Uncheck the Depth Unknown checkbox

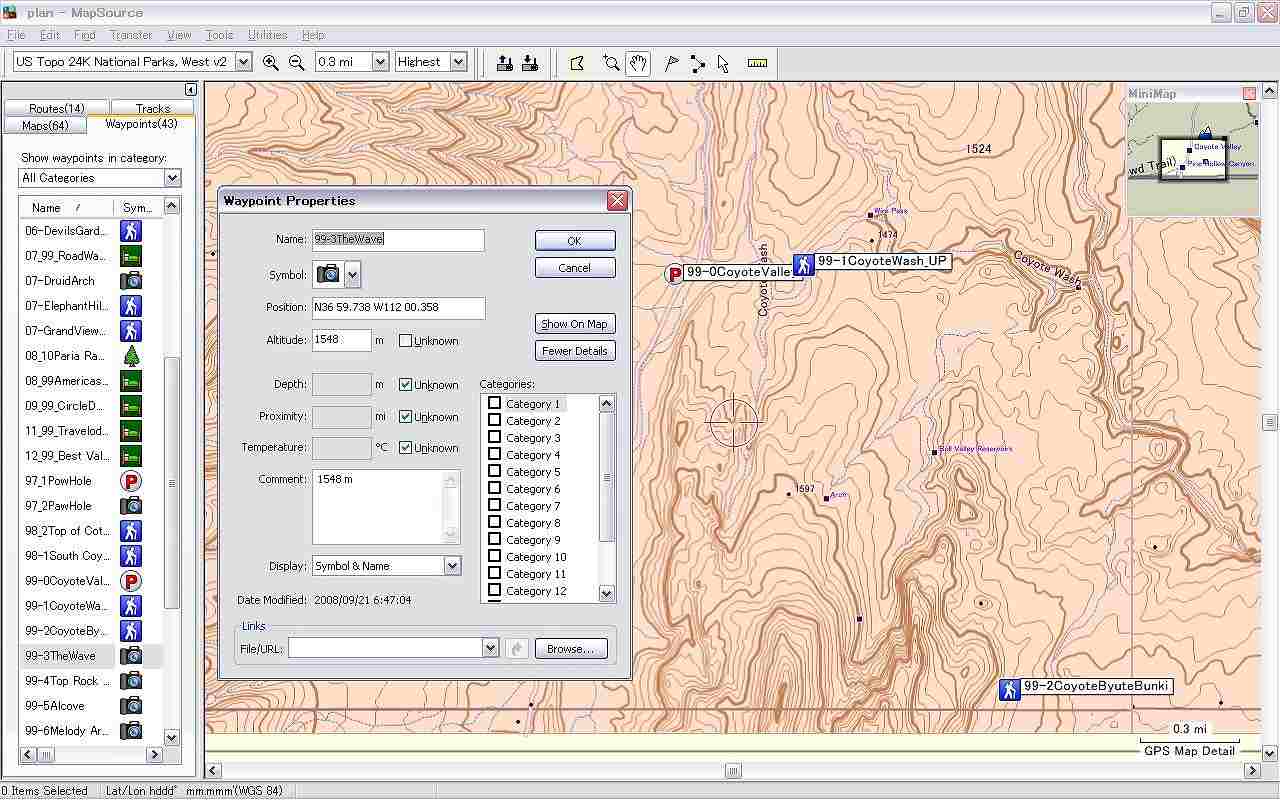(405, 385)
